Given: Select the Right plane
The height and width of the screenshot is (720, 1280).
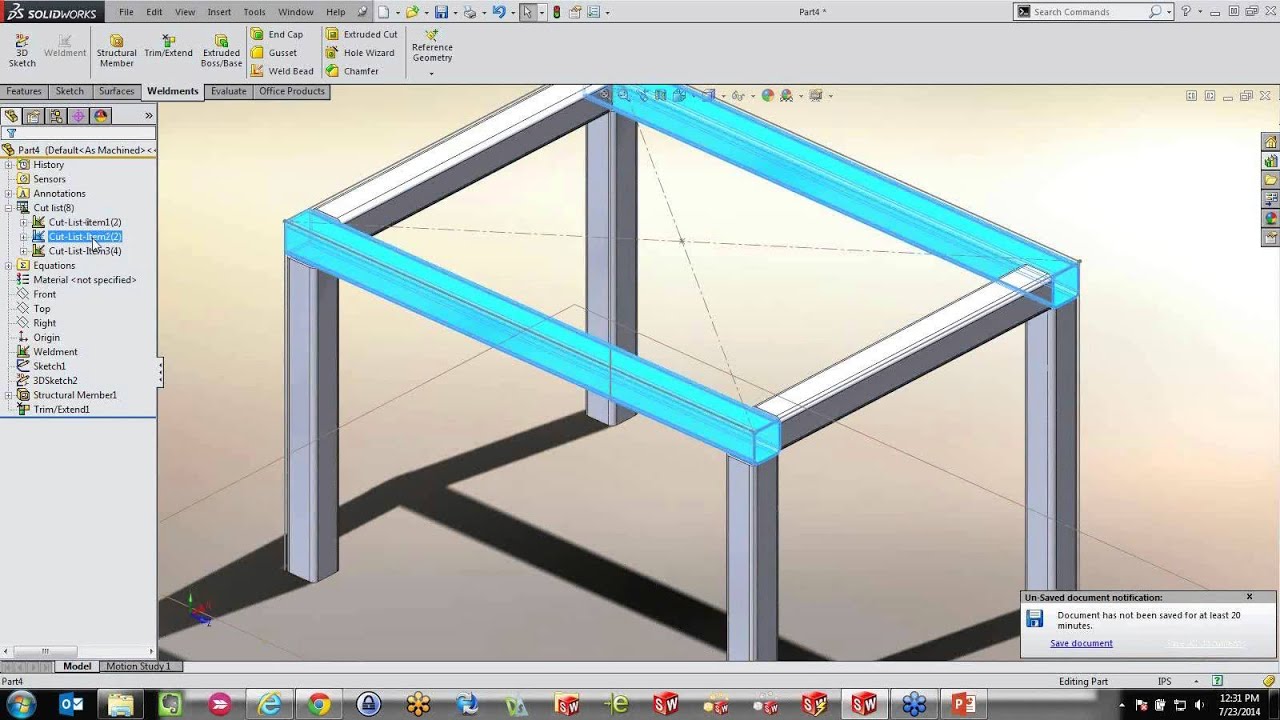Looking at the screenshot, I should (44, 323).
